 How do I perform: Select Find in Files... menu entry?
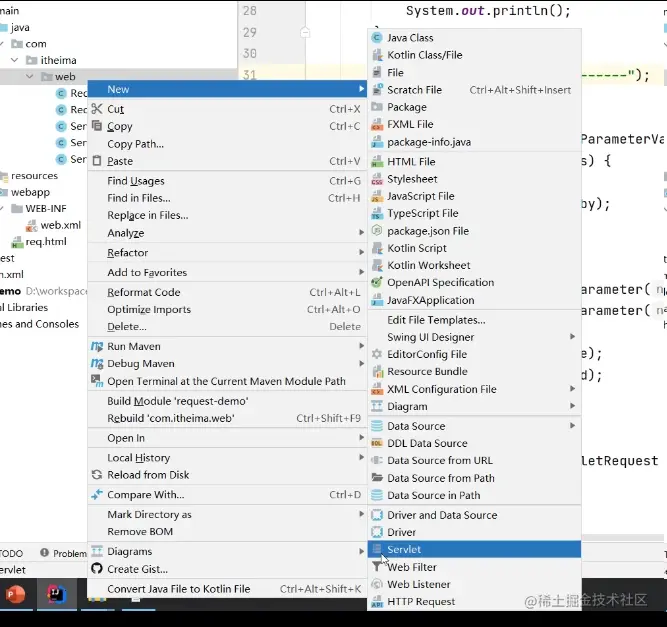227,198
